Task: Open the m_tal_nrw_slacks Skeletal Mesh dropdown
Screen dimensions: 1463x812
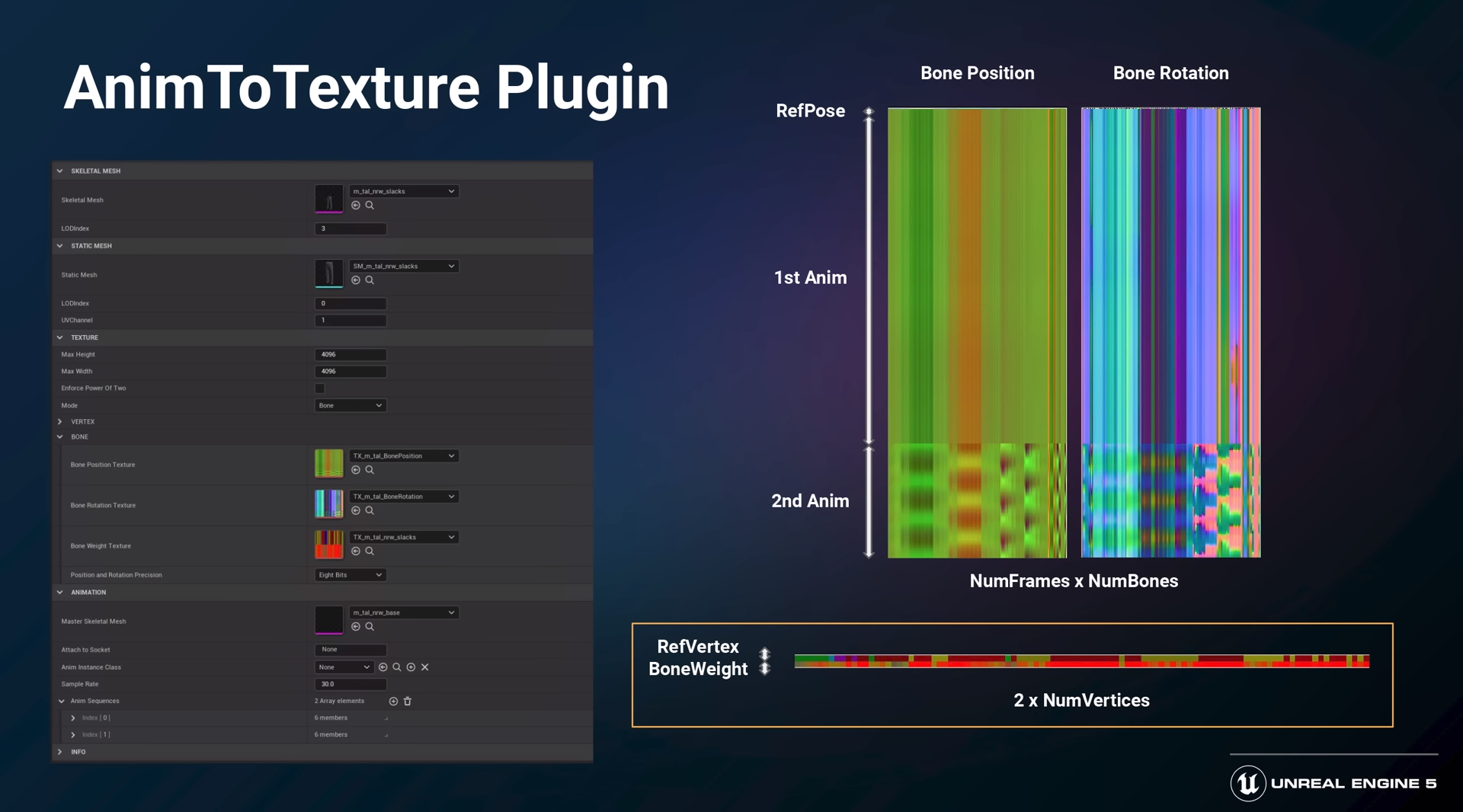Action: 403,191
